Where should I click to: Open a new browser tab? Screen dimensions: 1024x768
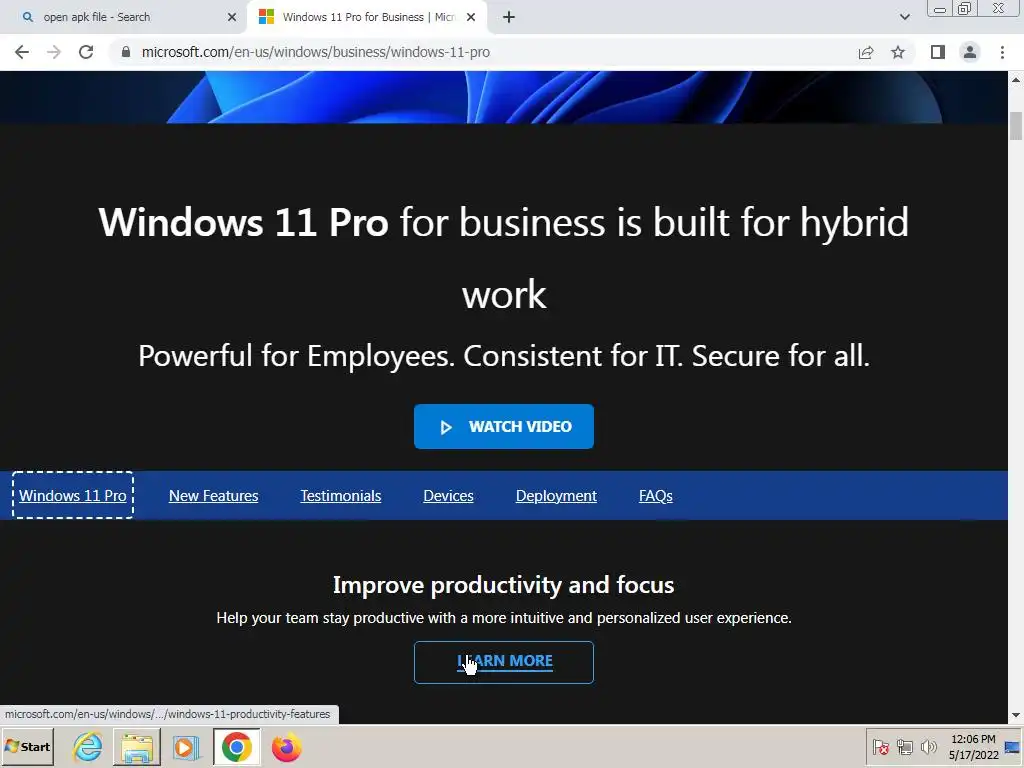click(x=509, y=18)
